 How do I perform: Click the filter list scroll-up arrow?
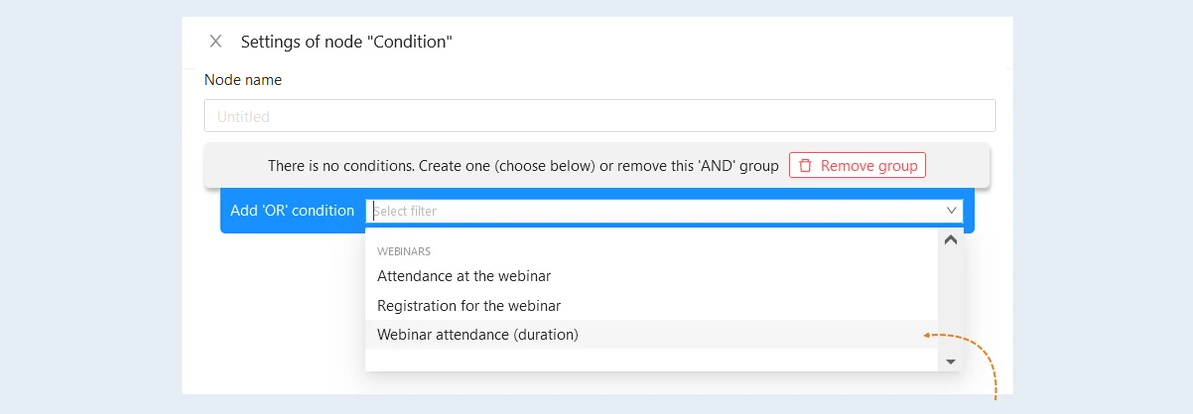[950, 240]
